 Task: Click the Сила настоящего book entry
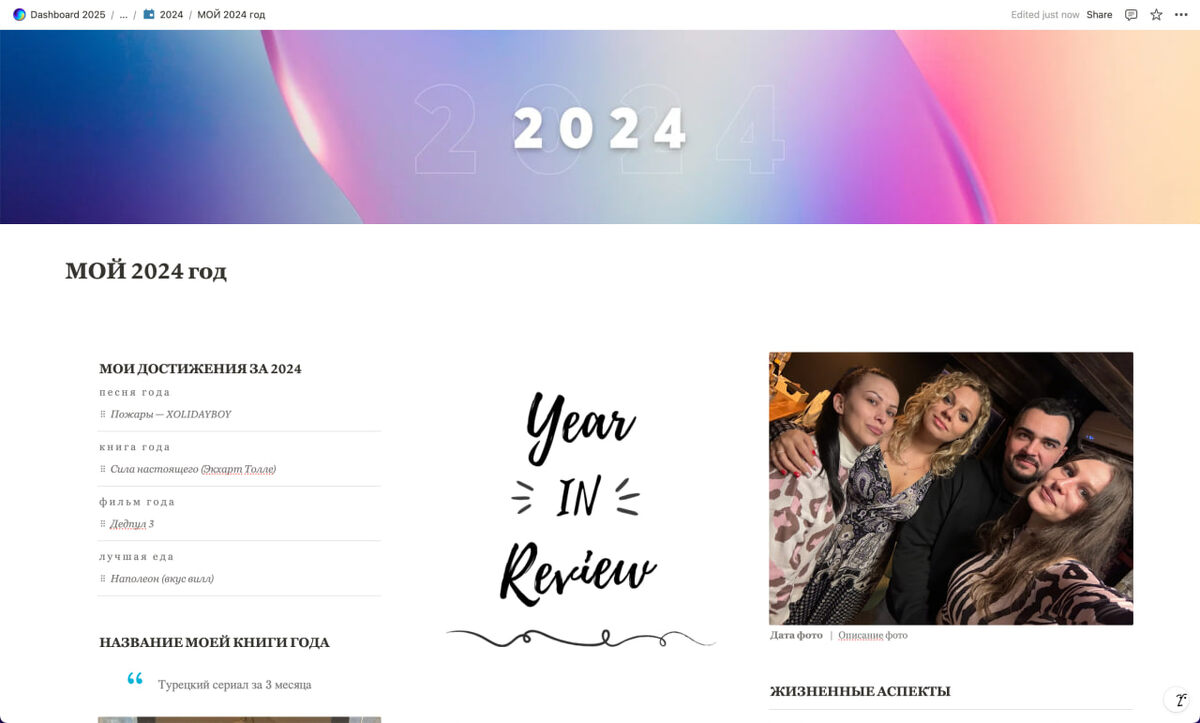(193, 469)
